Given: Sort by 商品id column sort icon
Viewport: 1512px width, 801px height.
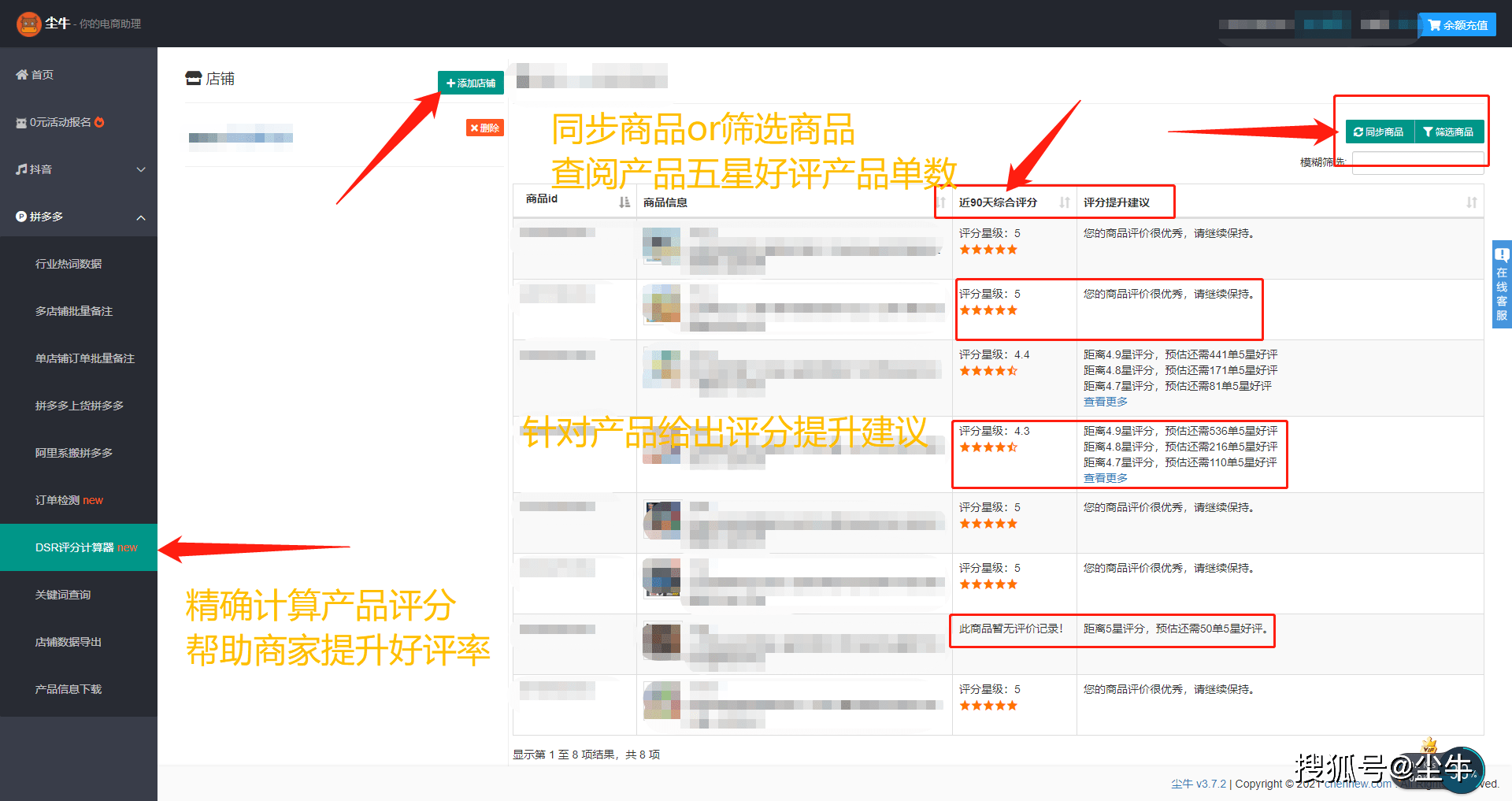Looking at the screenshot, I should [624, 202].
